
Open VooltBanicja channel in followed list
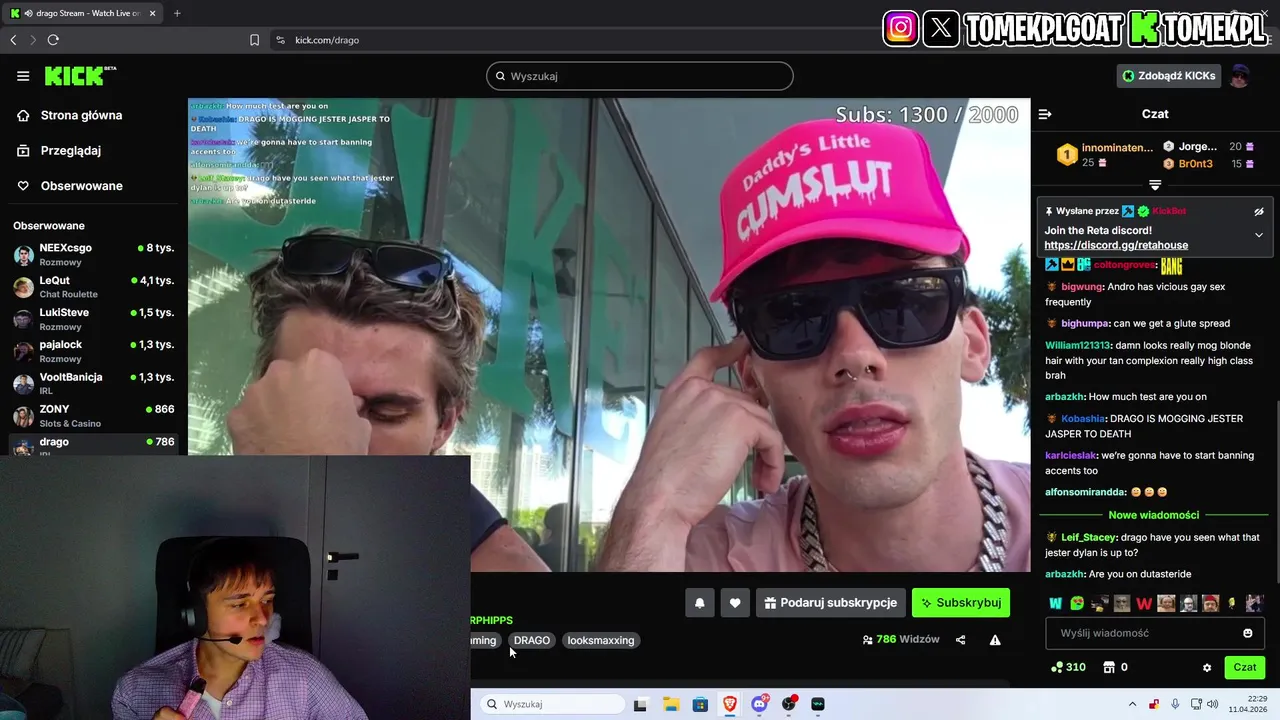pos(94,384)
